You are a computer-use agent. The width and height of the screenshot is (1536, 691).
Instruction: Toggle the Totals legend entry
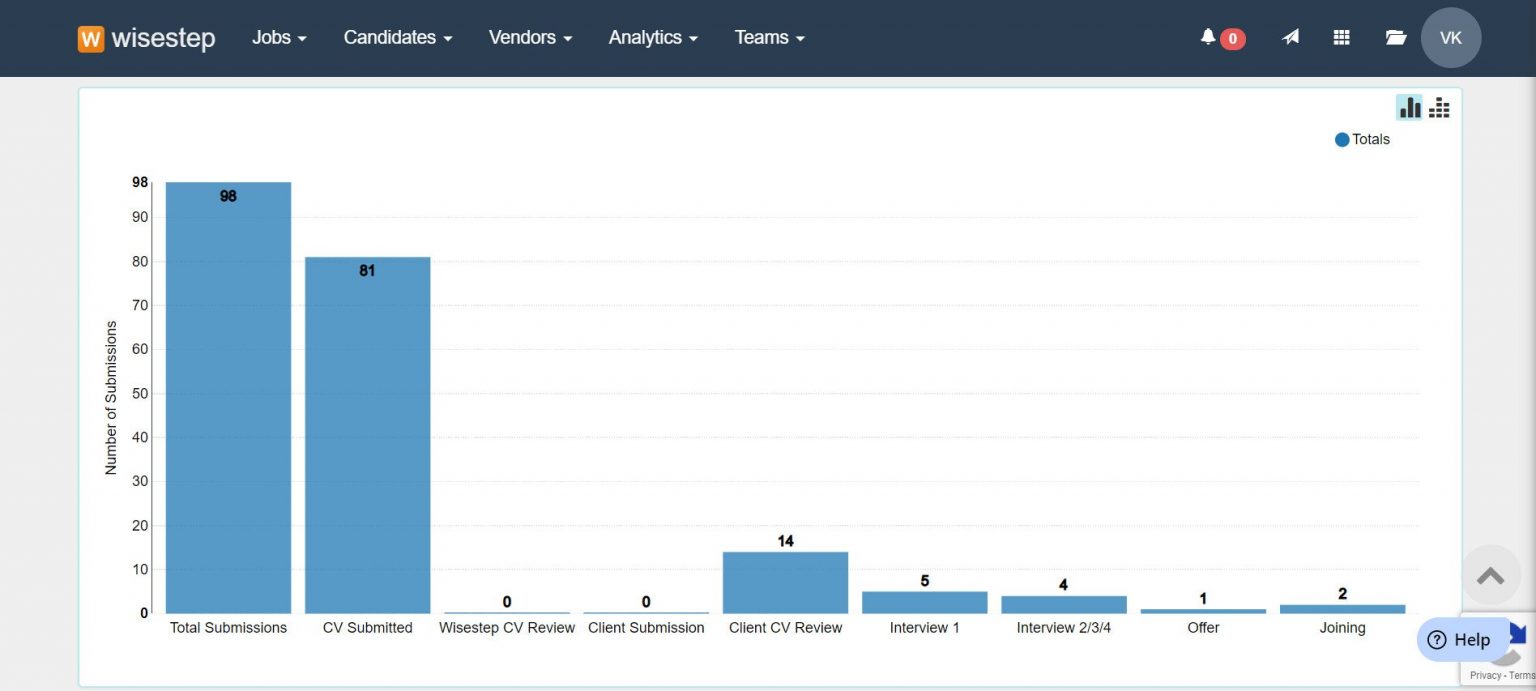1362,139
